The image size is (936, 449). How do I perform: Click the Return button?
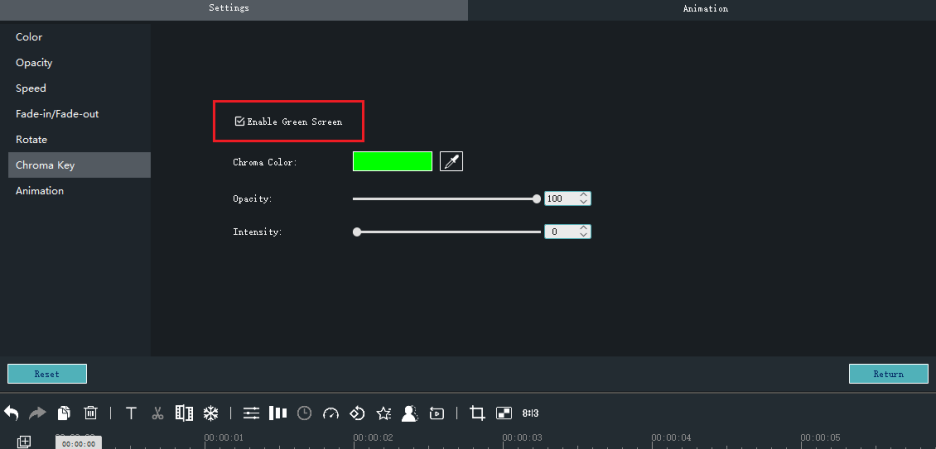pos(888,374)
